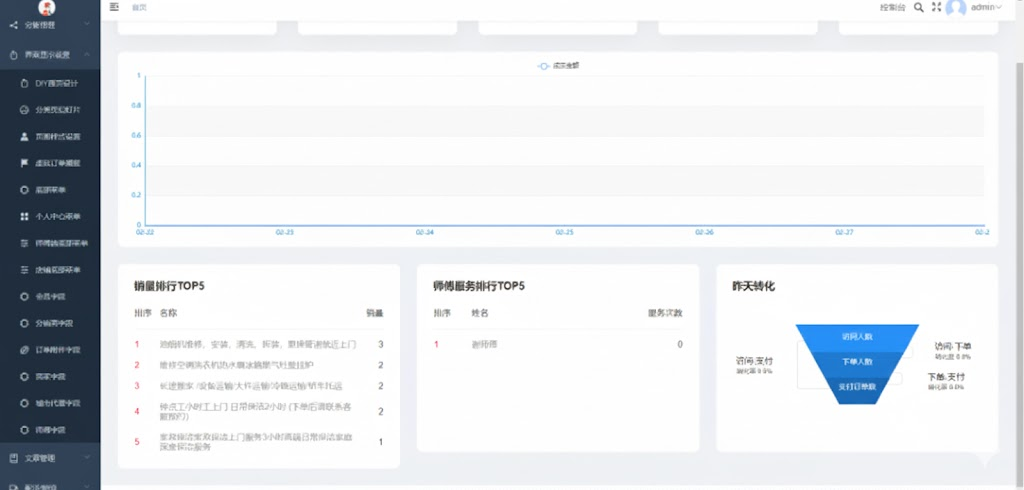This screenshot has width=1024, height=490.
Task: Open 城市代理中心 sidebar item
Action: [x=50, y=403]
